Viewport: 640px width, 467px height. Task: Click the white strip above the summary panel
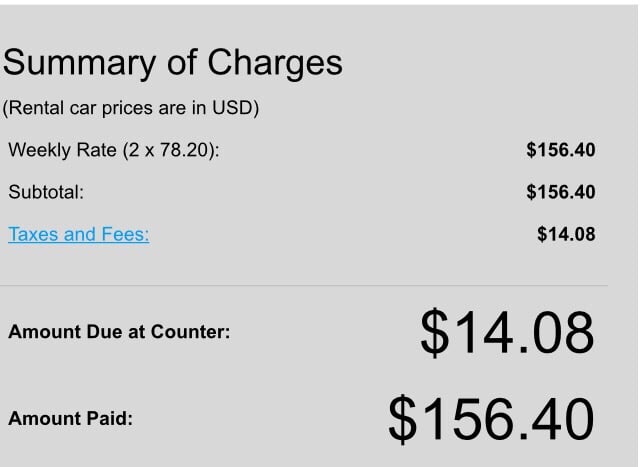(320, 2)
